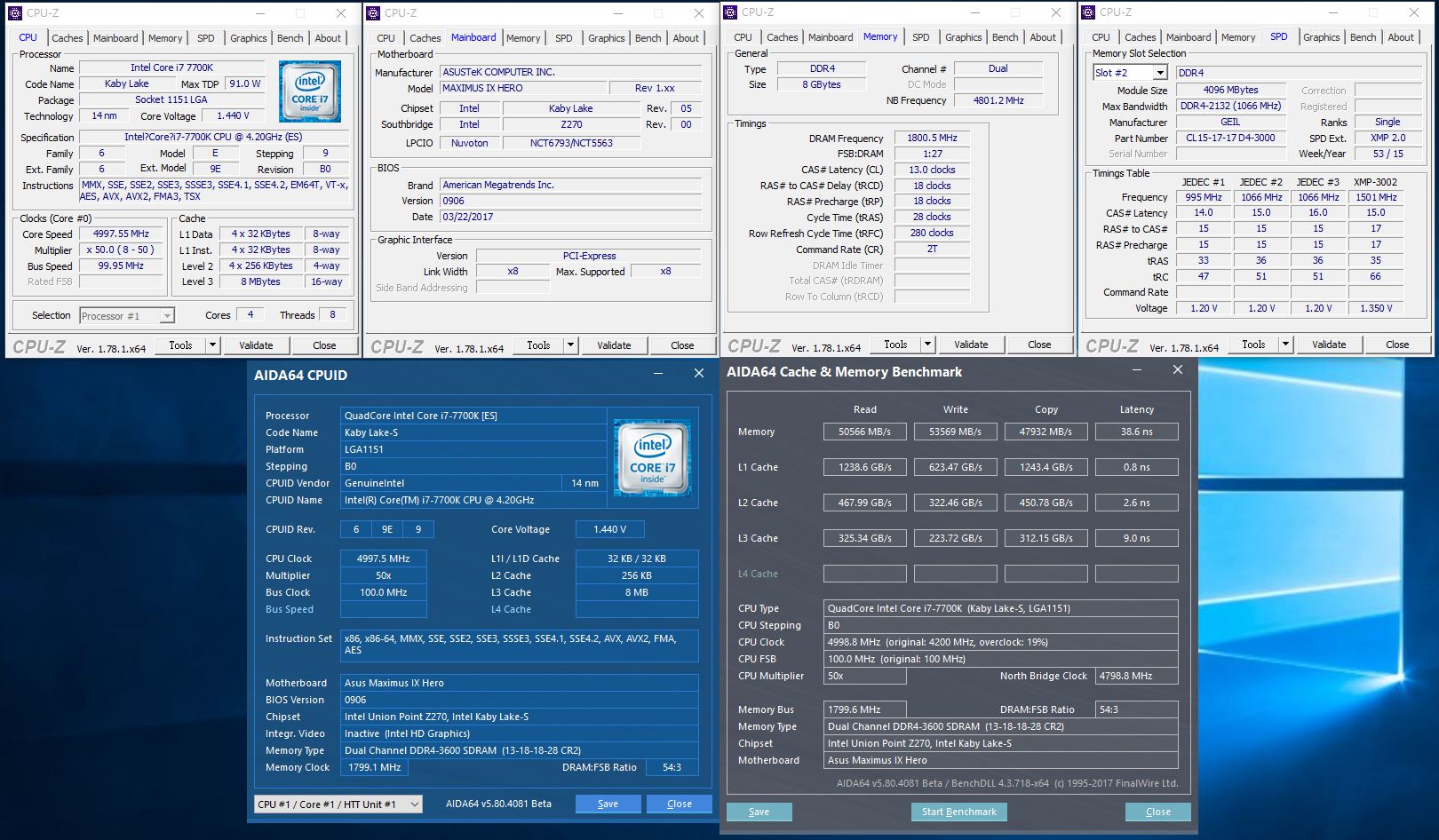Click the DRAM Frequency 1800.5 MHz value
This screenshot has height=840, width=1439.
click(x=932, y=139)
